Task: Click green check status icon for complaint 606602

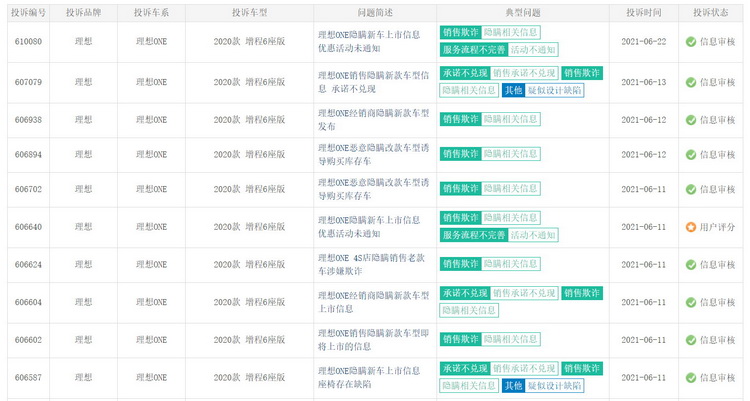Action: 691,340
